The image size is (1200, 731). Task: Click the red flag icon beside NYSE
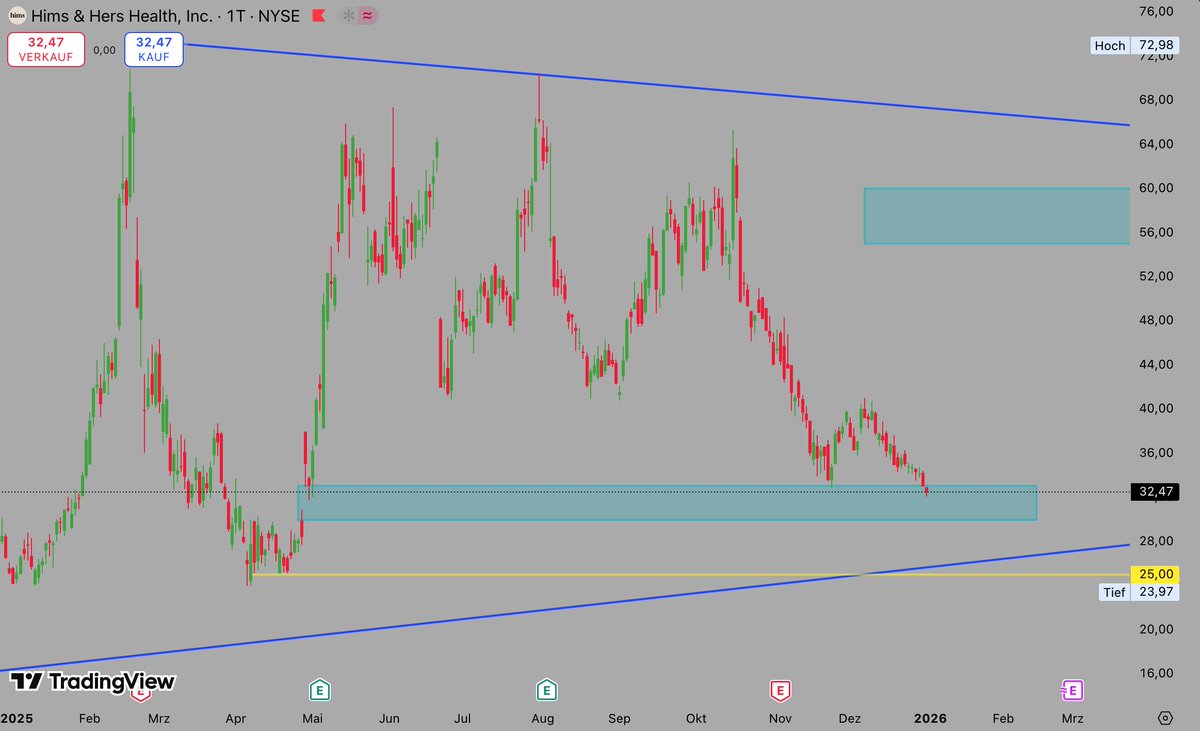tap(318, 16)
